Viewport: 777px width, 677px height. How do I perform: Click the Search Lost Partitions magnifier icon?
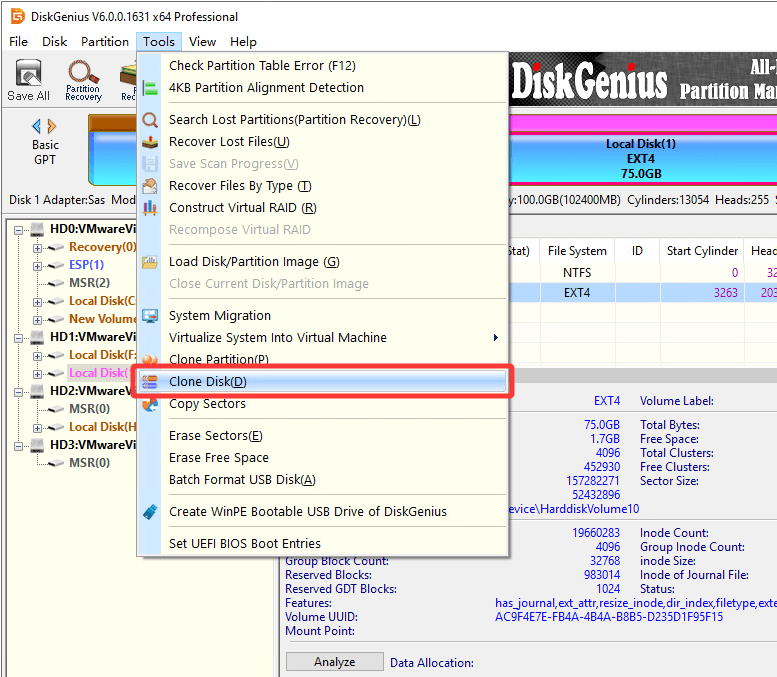coord(150,120)
